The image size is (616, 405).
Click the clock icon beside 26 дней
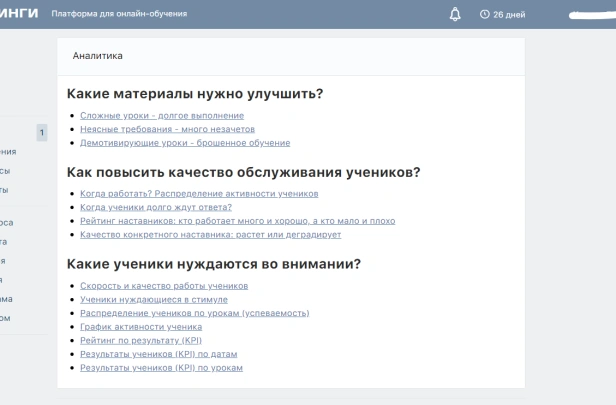485,15
